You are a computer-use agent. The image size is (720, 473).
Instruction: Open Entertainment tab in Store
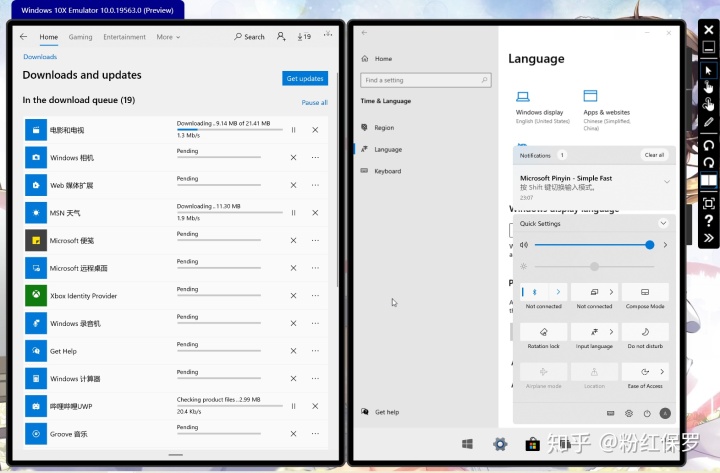(124, 37)
